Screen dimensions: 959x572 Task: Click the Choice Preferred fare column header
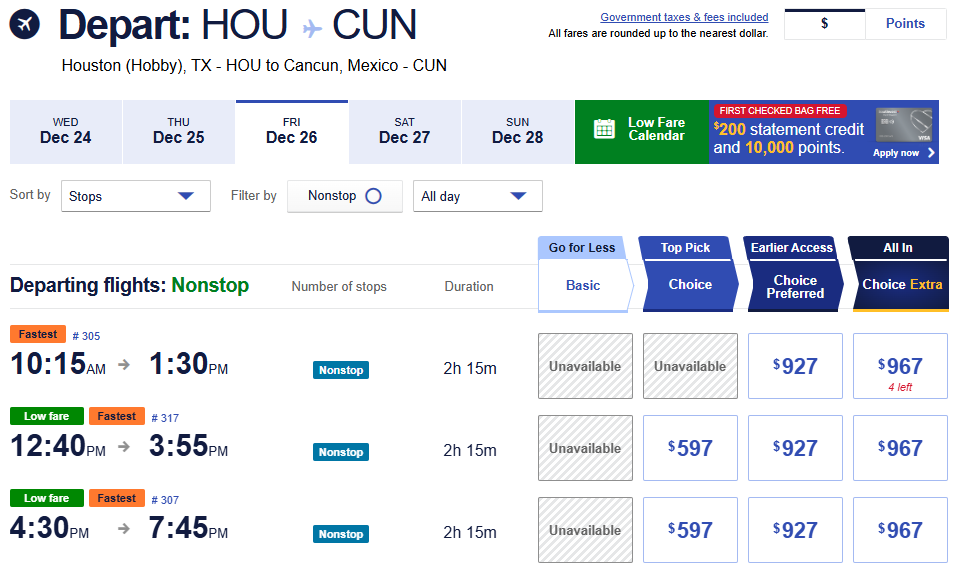click(x=795, y=286)
